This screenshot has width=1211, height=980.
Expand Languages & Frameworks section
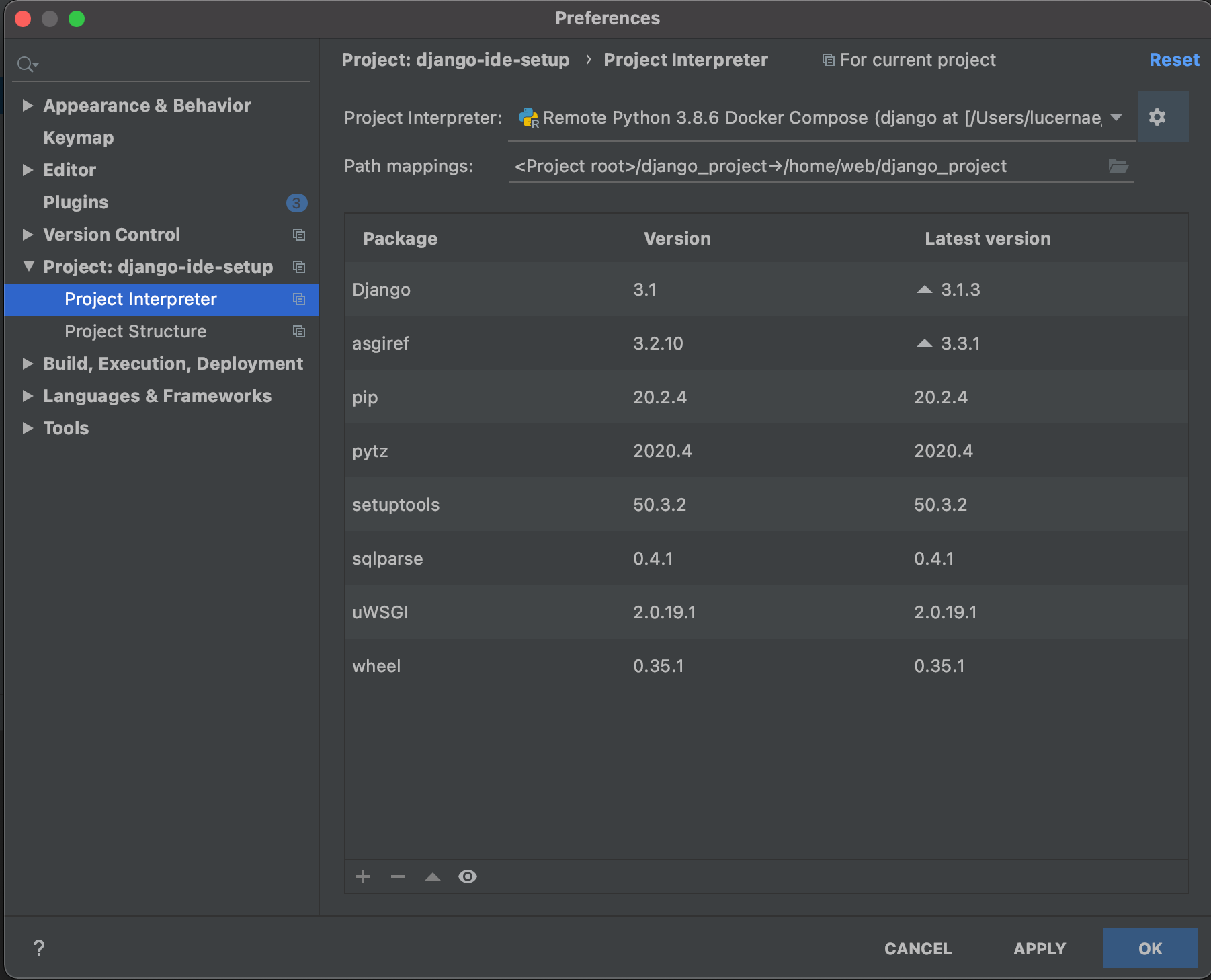click(x=28, y=396)
